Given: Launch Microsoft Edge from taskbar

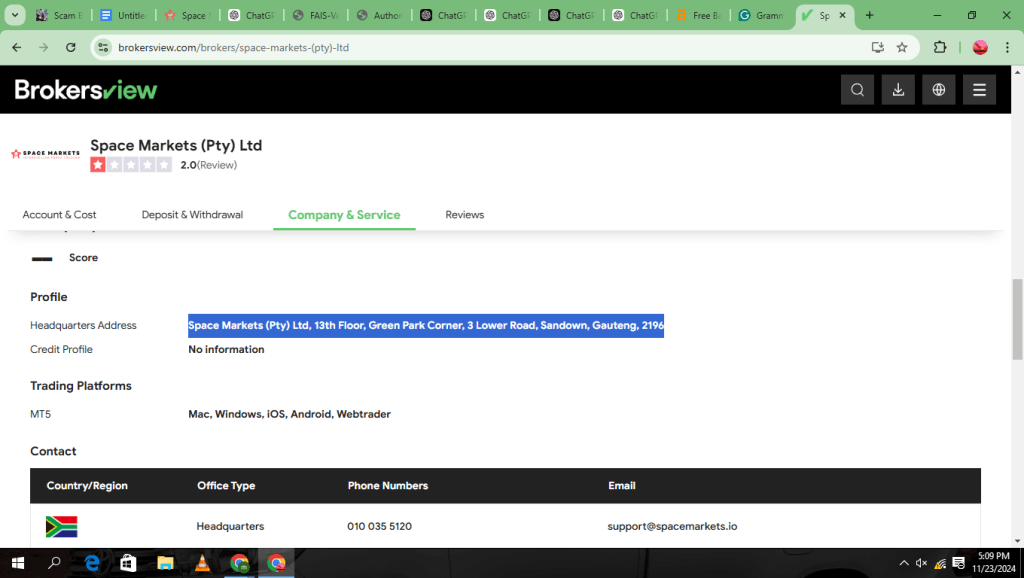Looking at the screenshot, I should coord(92,563).
